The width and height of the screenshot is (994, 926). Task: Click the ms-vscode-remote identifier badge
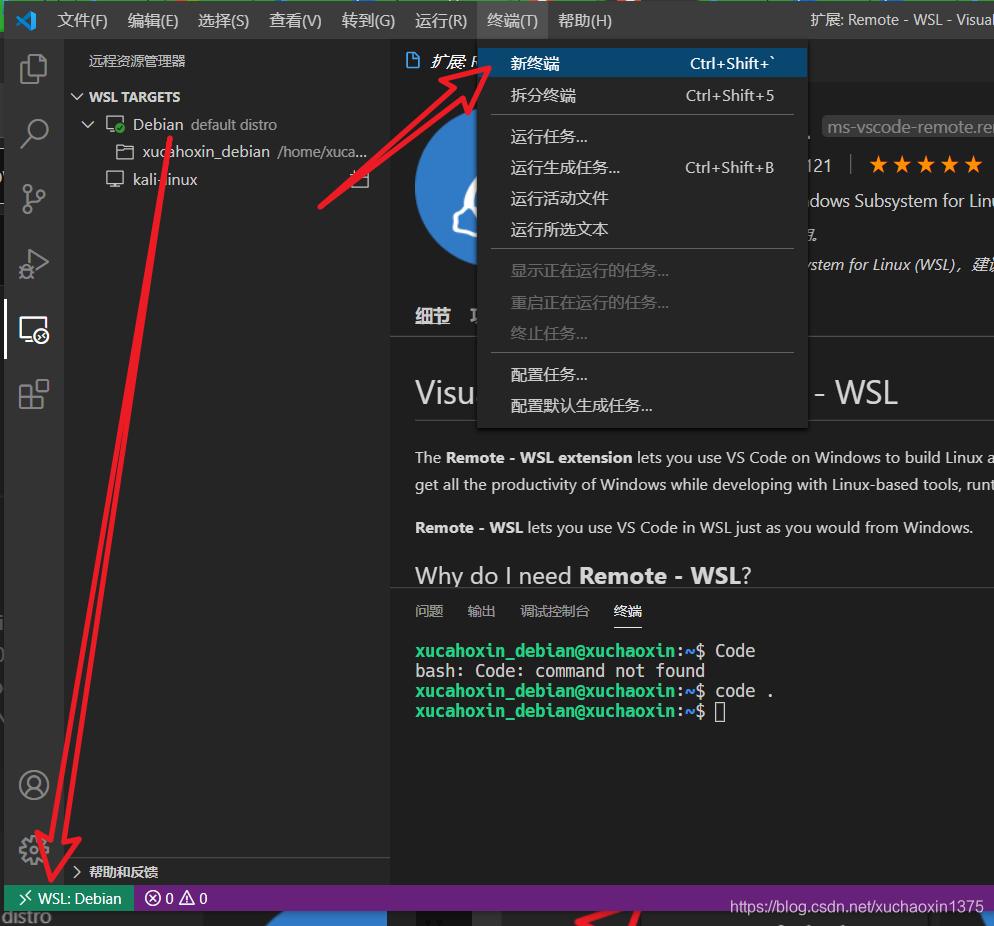tap(910, 127)
